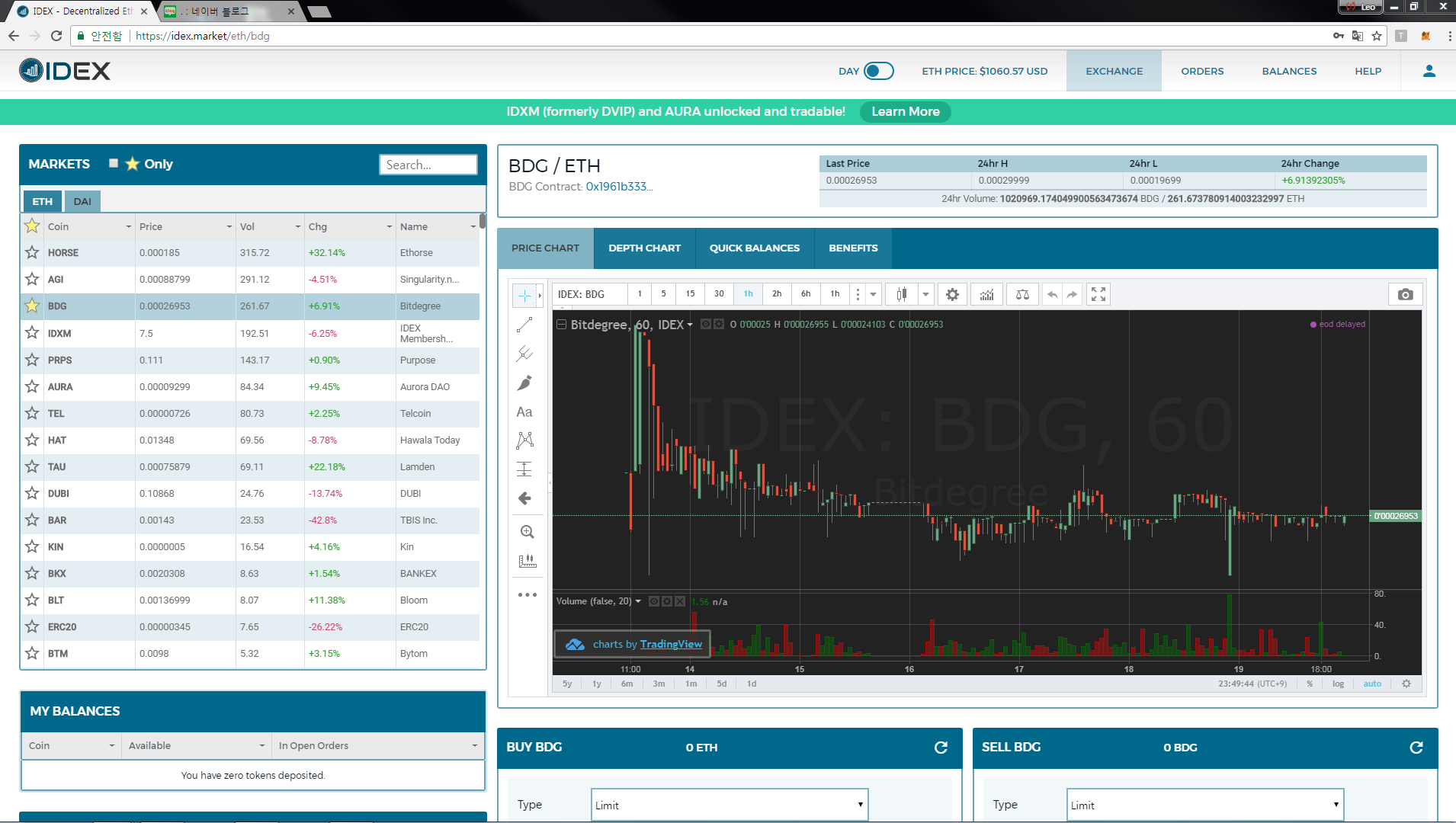Select the DAI market tab

pos(82,201)
